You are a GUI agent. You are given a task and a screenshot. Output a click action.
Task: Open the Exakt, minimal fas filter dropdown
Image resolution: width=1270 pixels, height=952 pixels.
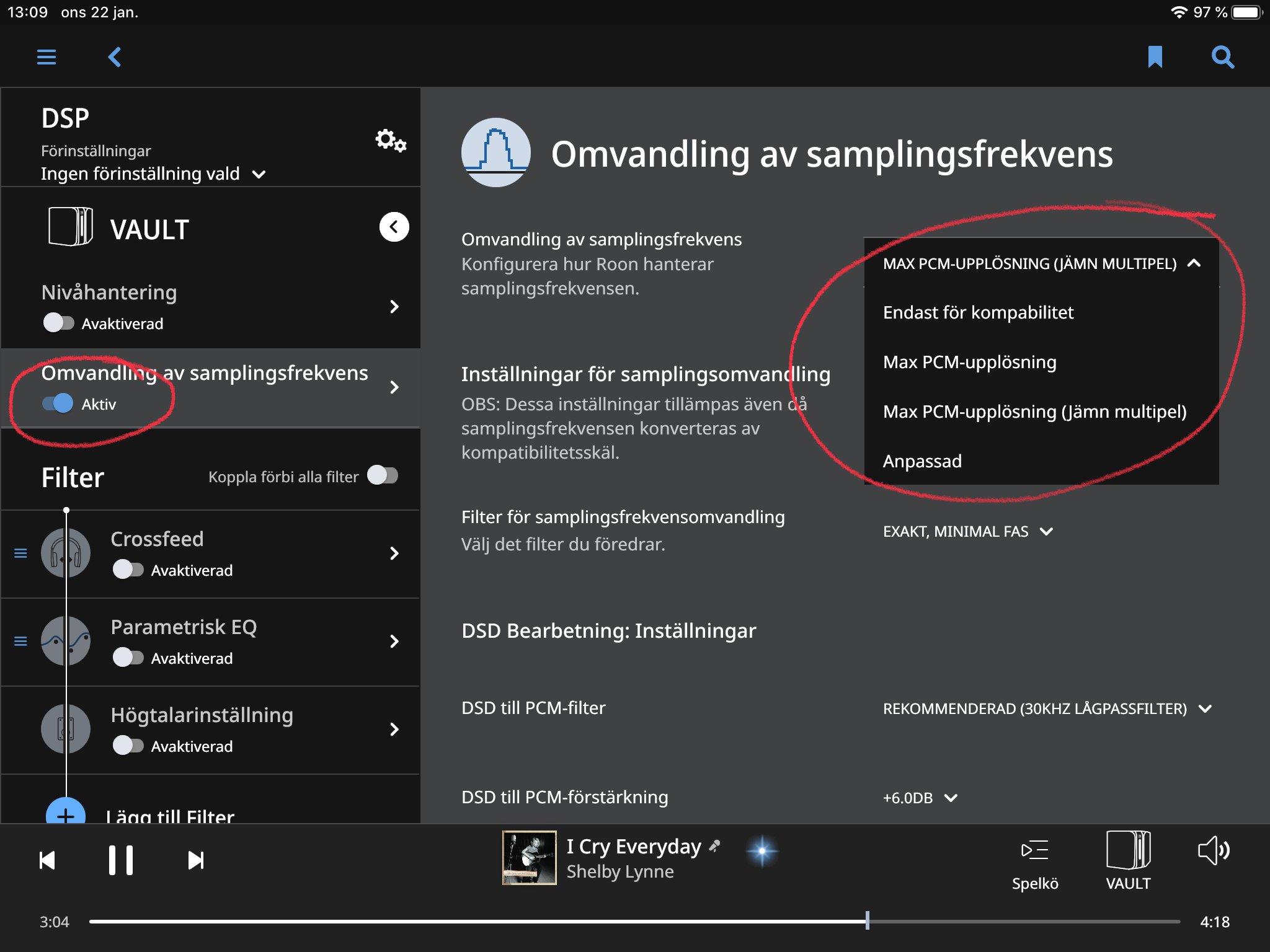pos(967,531)
